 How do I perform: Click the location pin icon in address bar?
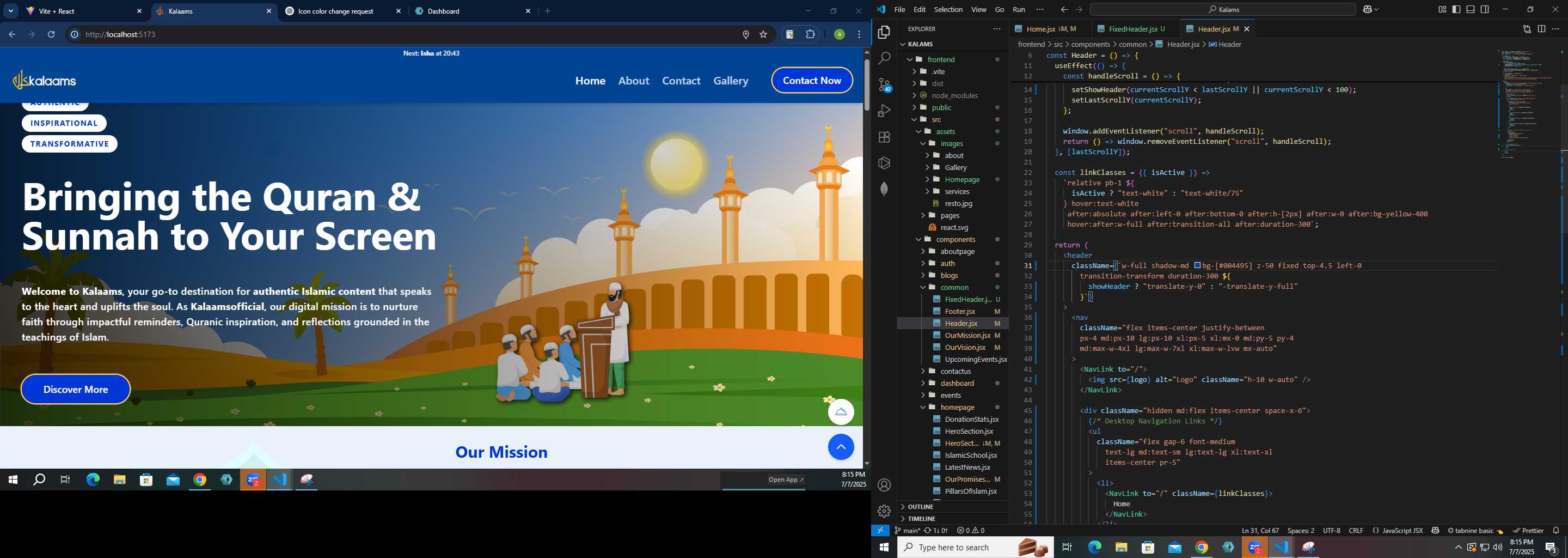pos(746,35)
